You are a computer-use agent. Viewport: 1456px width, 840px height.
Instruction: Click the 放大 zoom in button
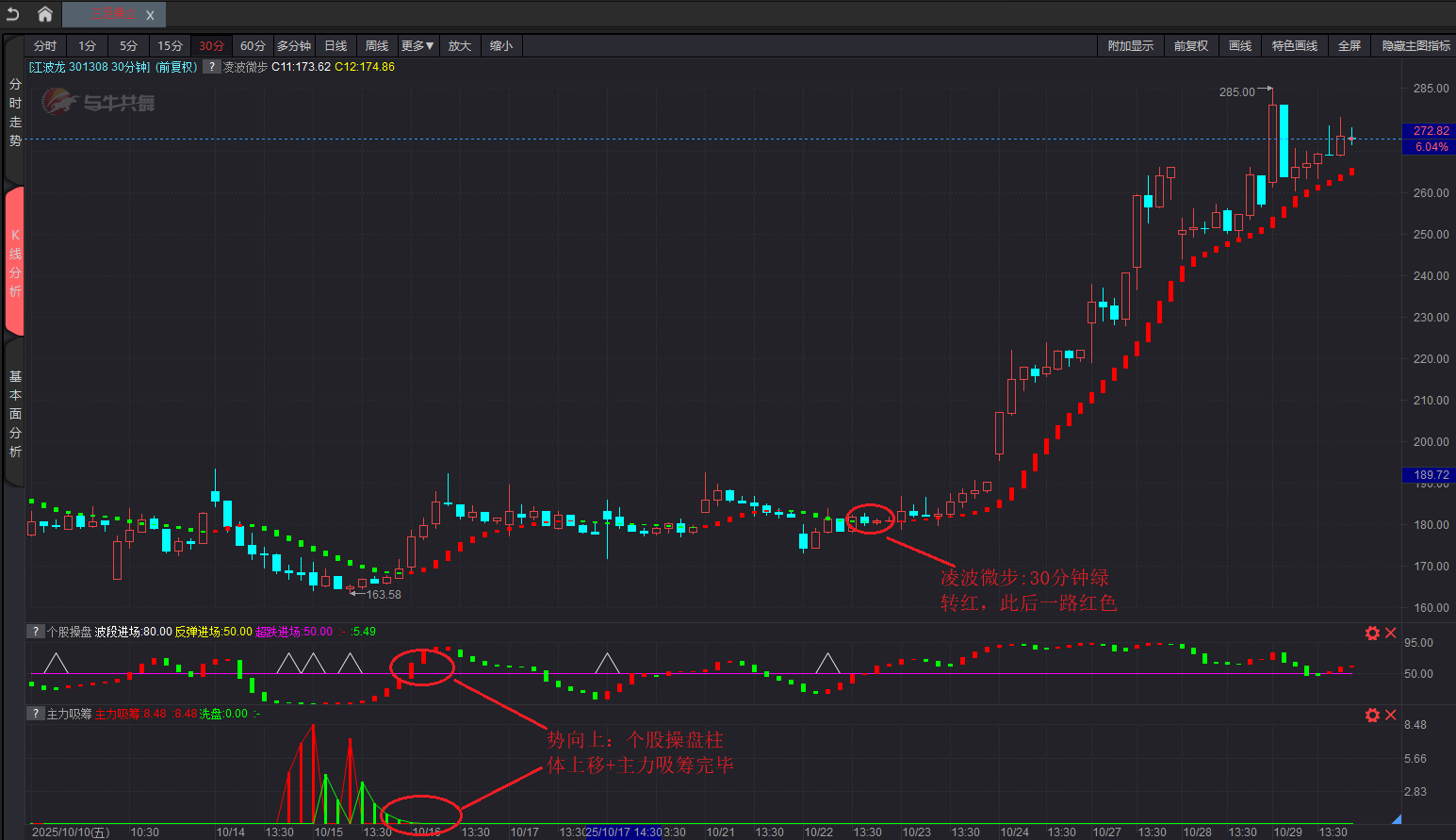click(x=459, y=46)
